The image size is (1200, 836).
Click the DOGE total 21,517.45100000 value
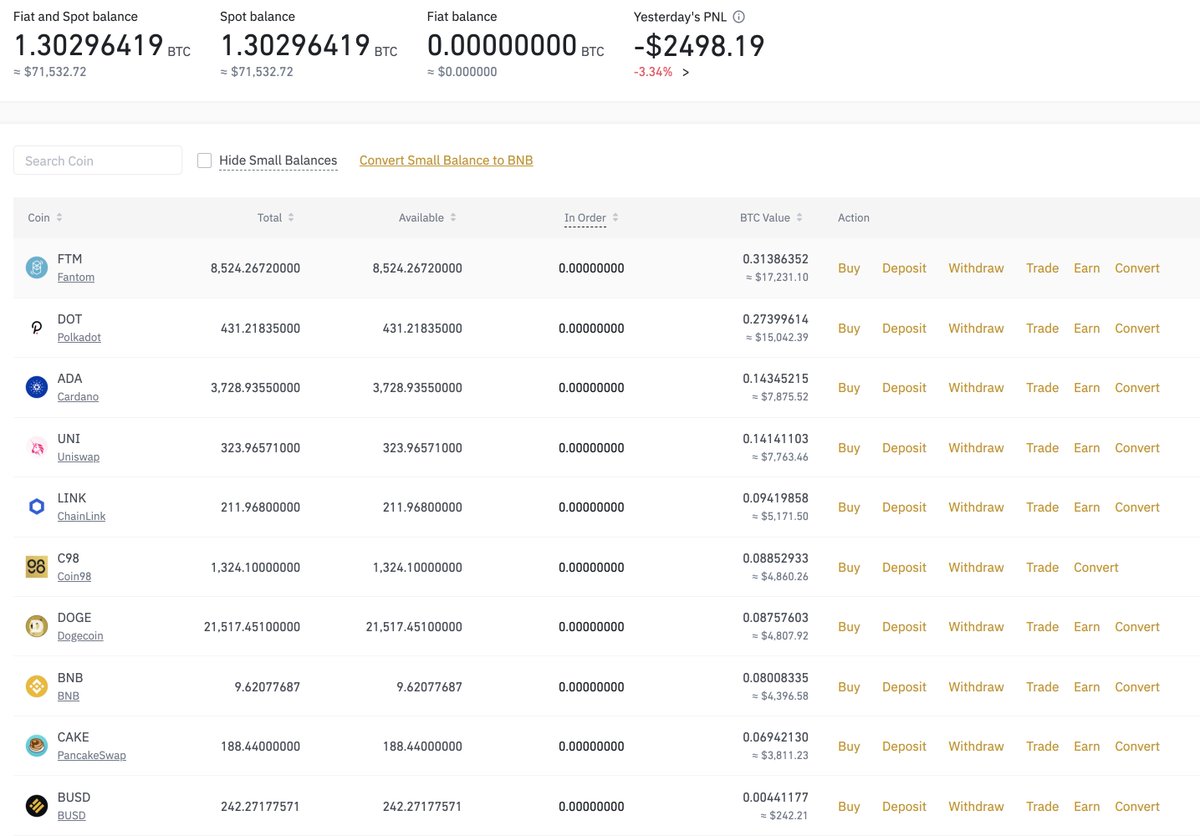click(252, 627)
